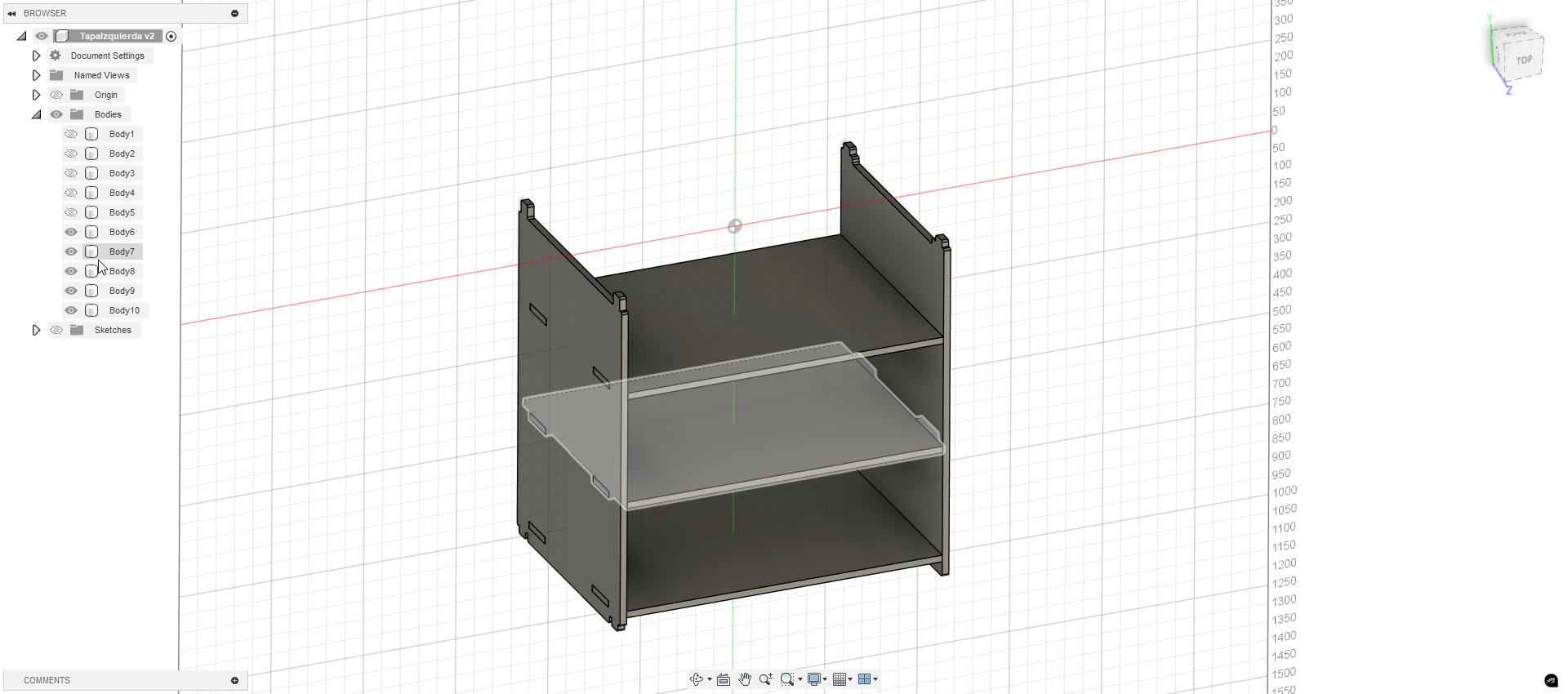Screen dimensions: 1568x694
Task: Click the Look At tool icon
Action: click(x=724, y=679)
